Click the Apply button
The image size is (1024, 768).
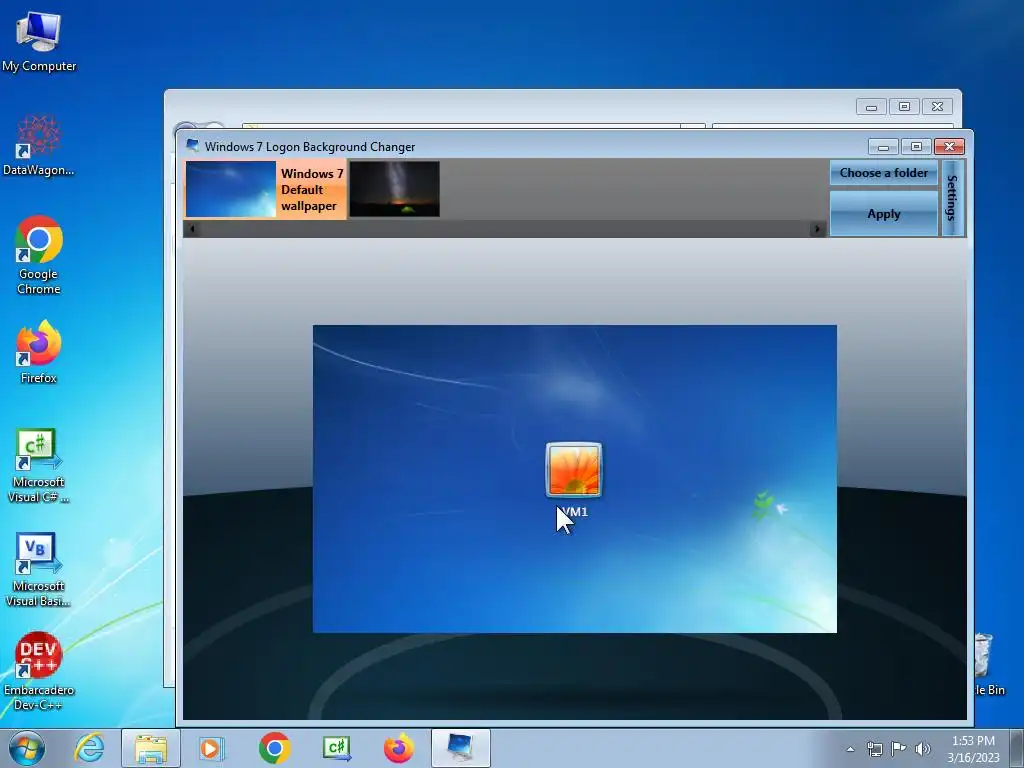[884, 214]
